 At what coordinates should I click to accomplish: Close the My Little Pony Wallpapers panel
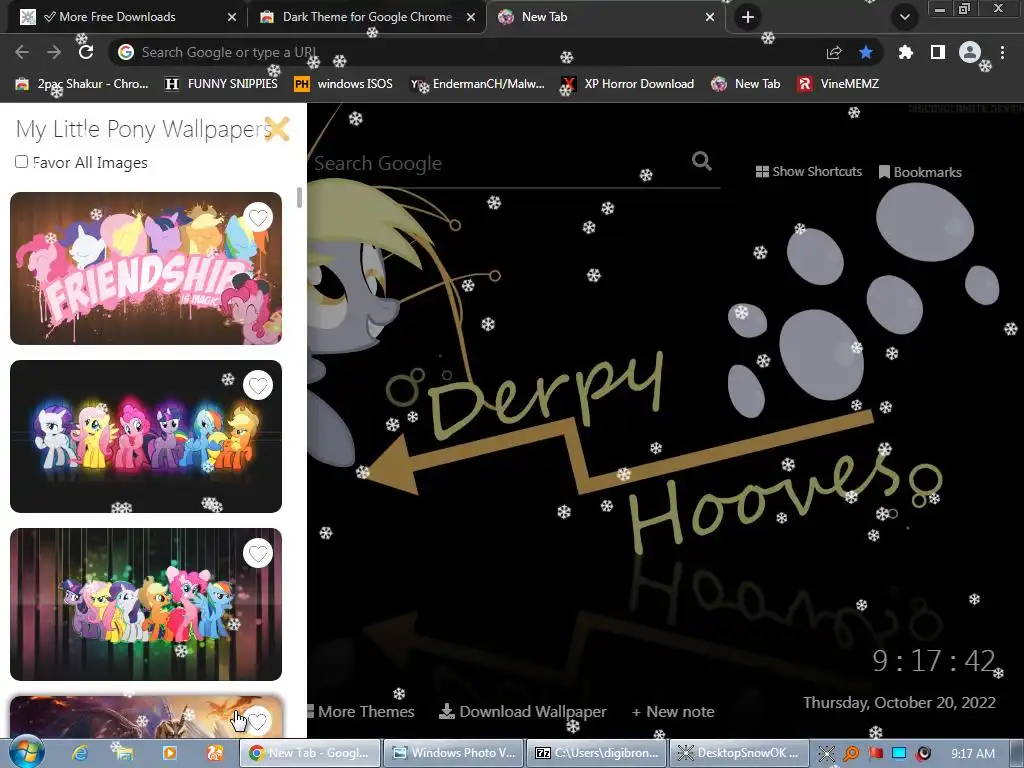coord(277,129)
